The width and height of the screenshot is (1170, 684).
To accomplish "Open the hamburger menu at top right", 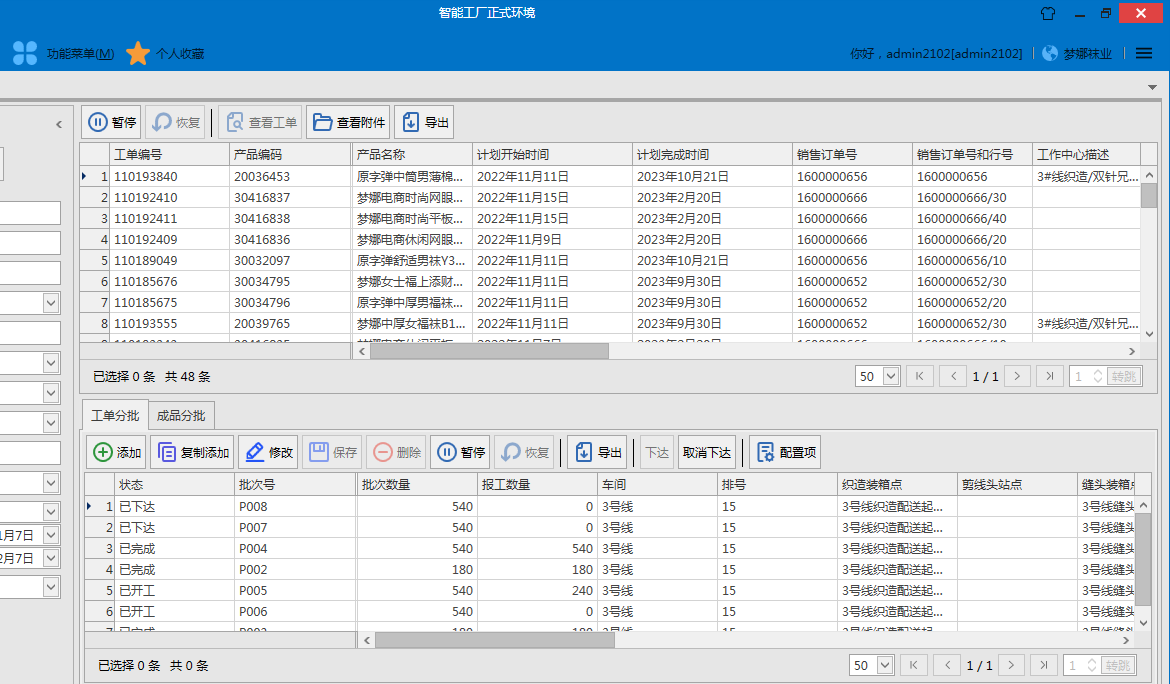I will (x=1144, y=53).
